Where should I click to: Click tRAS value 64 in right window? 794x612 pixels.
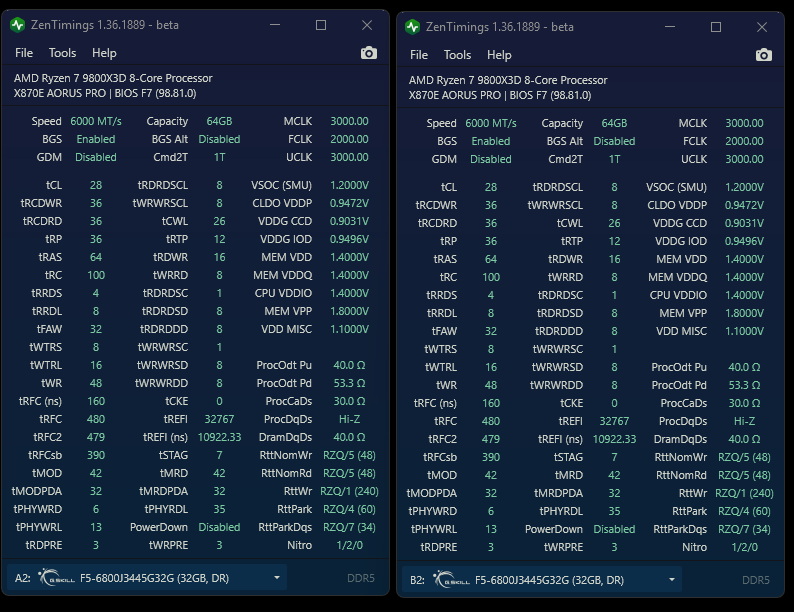pyautogui.click(x=491, y=259)
